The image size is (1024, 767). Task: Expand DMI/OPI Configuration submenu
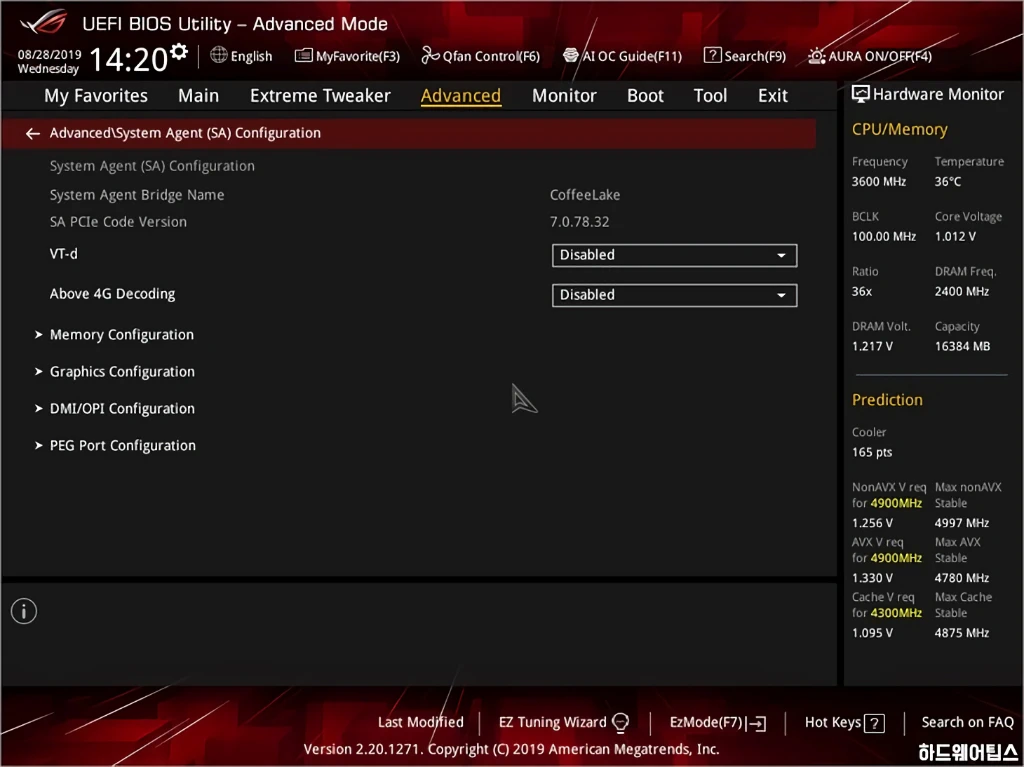coord(122,409)
